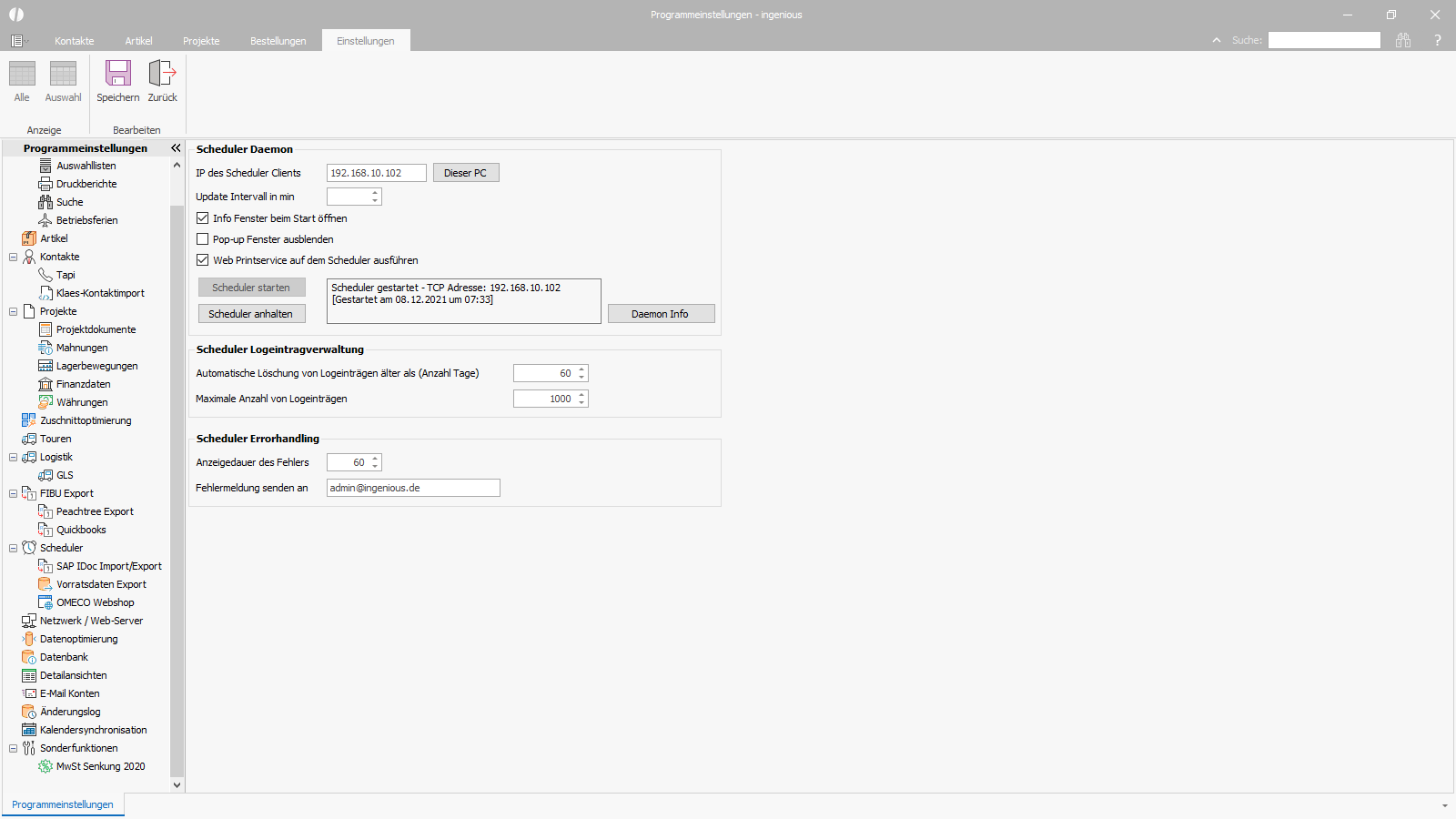
Task: Select Klaes-Kontaktimport icon
Action: [45, 293]
